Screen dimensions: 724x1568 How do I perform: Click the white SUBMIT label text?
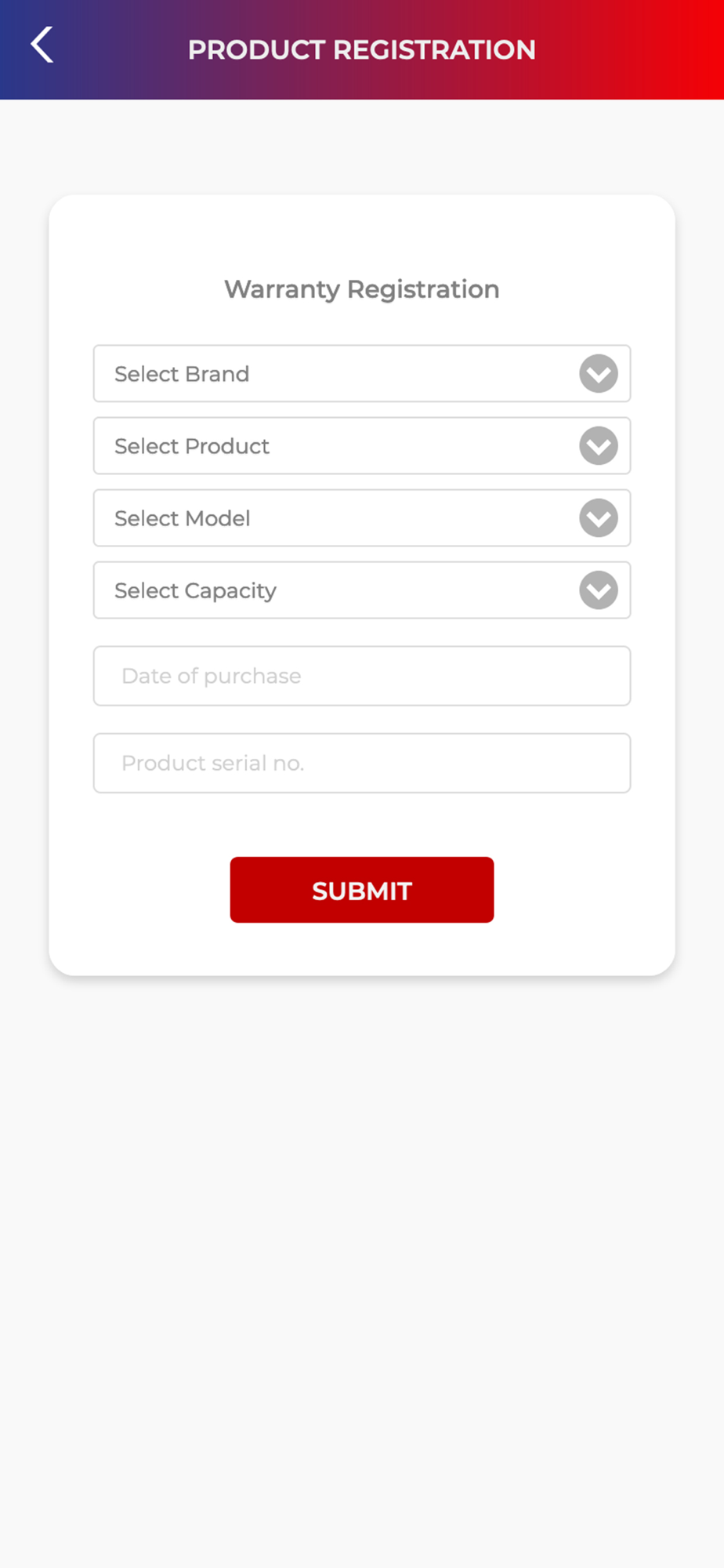[362, 891]
